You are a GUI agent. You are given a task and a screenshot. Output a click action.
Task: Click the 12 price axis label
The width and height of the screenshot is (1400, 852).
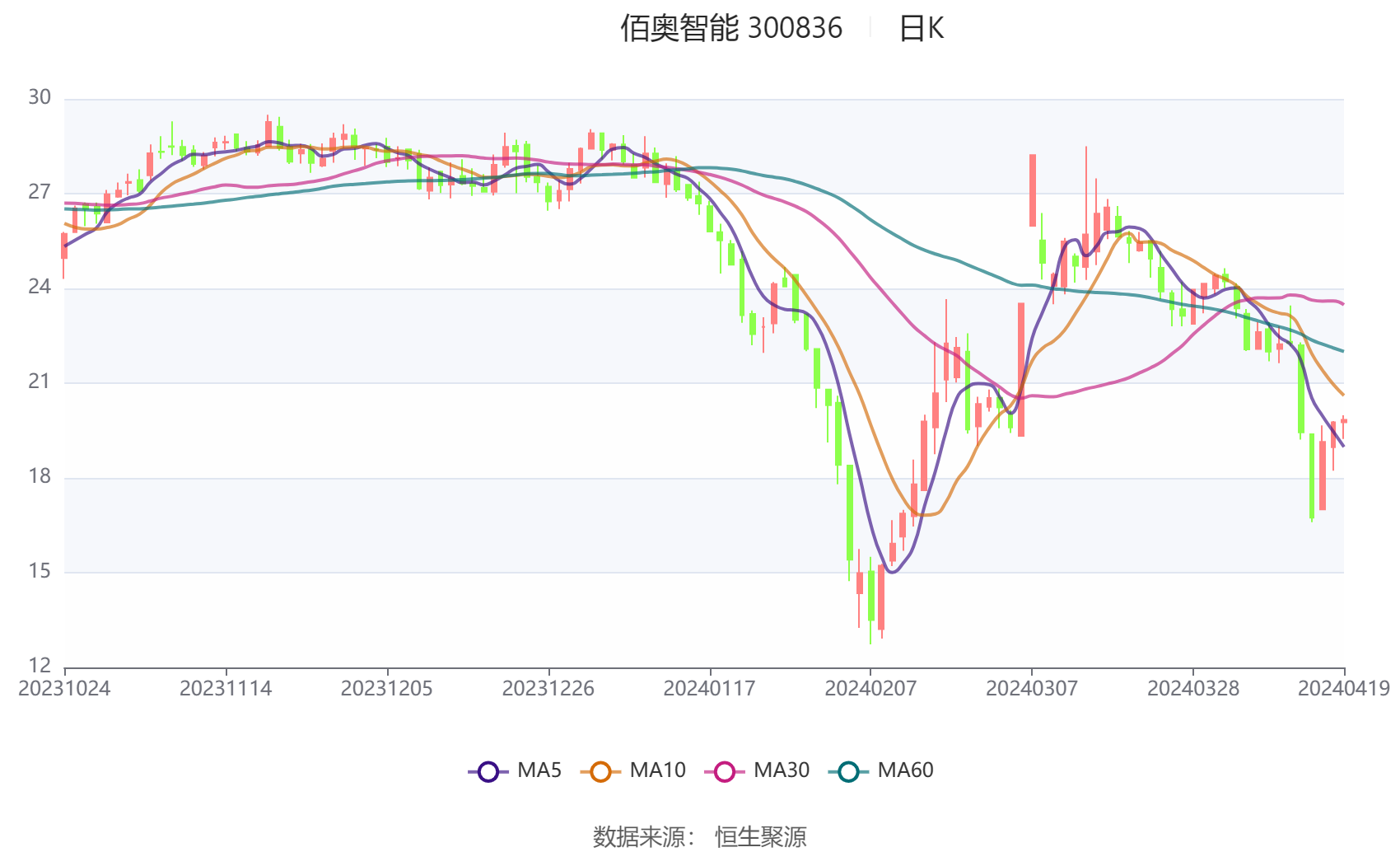click(x=40, y=666)
